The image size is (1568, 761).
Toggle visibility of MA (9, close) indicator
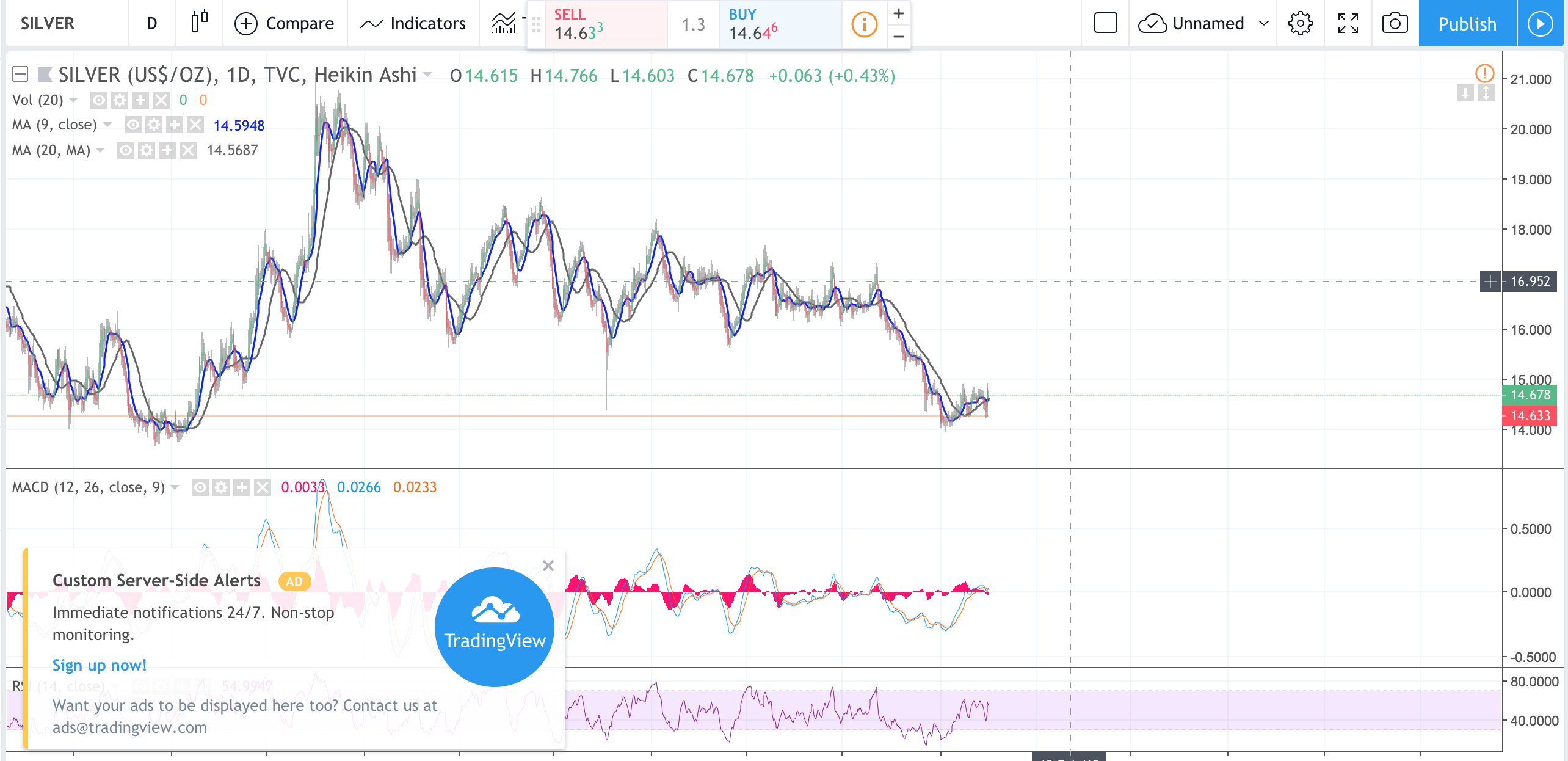132,125
